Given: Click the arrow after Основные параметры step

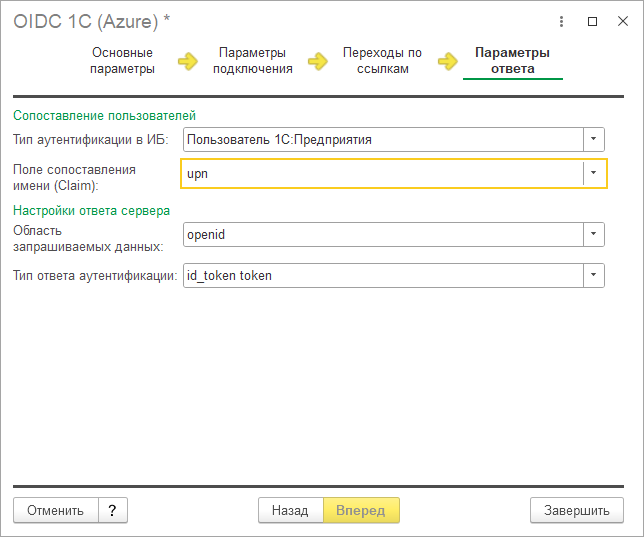Looking at the screenshot, I should [188, 62].
